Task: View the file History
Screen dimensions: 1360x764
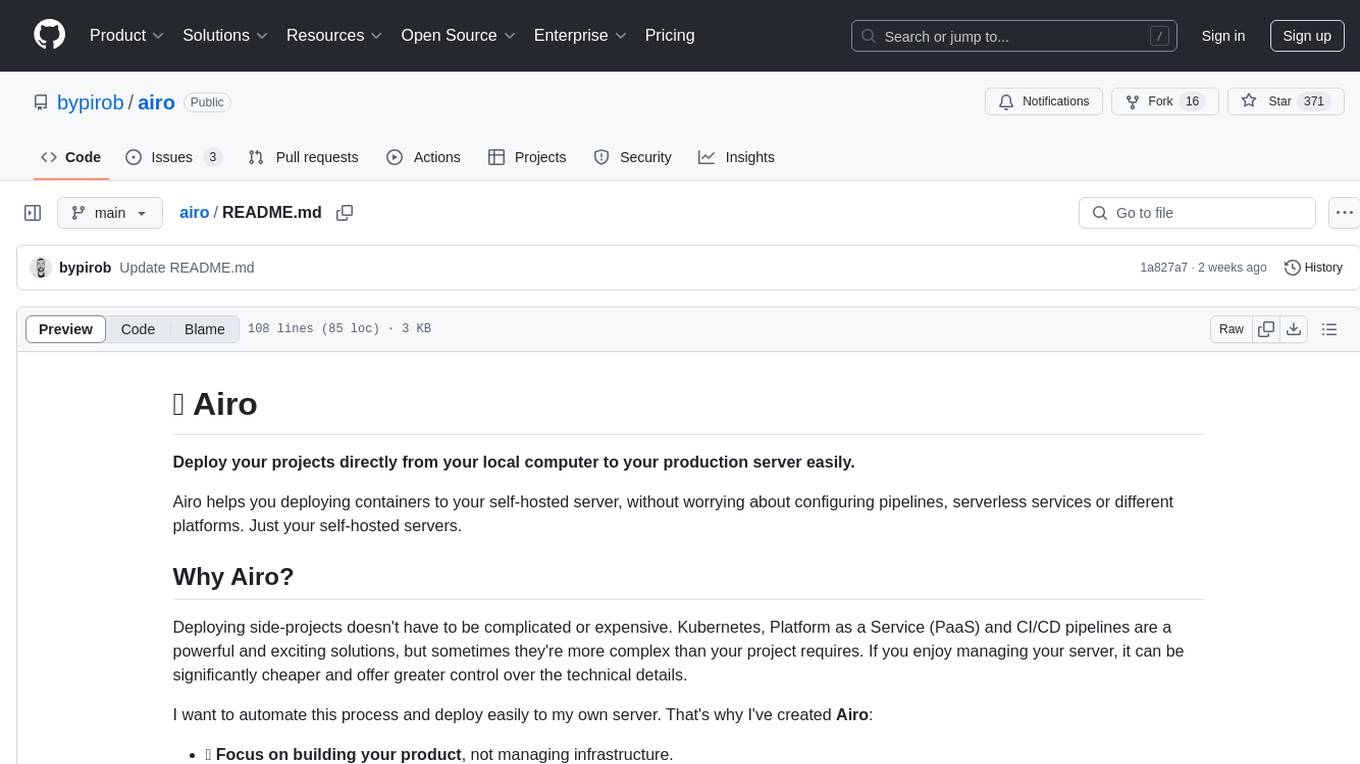Action: [1313, 268]
